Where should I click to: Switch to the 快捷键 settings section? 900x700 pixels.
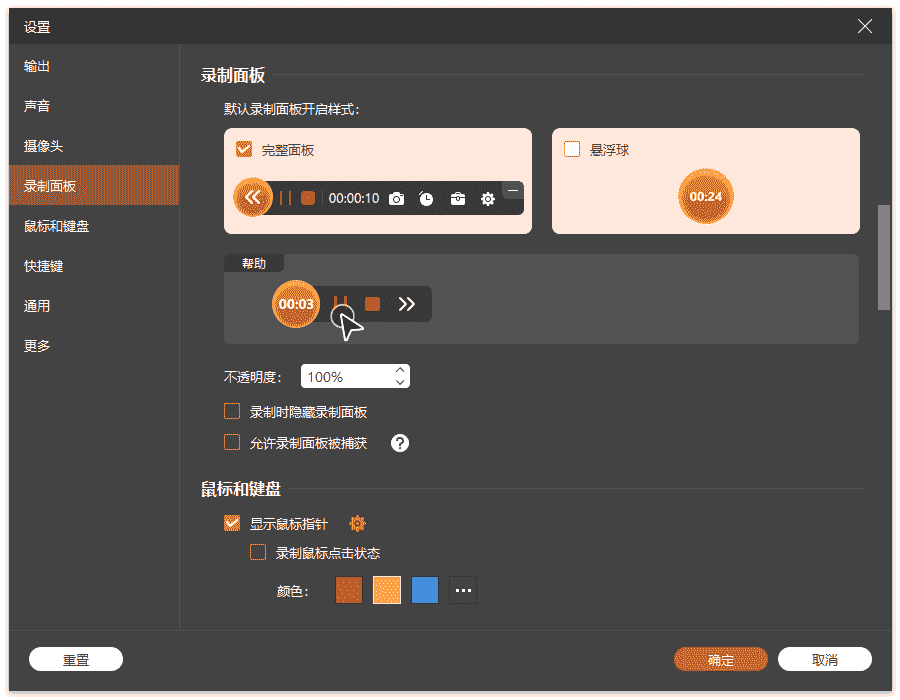point(44,266)
